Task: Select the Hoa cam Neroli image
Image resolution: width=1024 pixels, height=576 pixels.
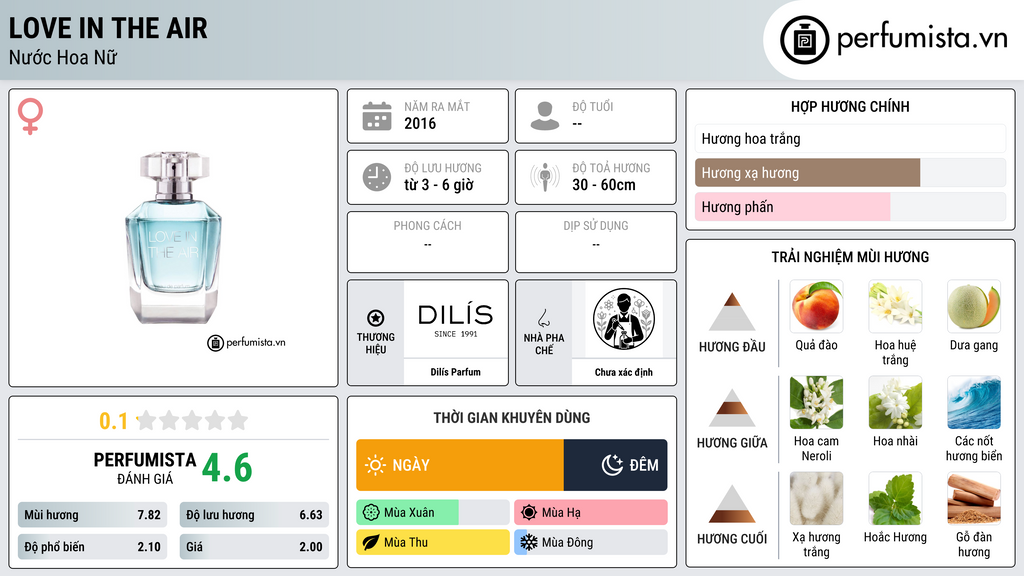Action: coord(816,402)
